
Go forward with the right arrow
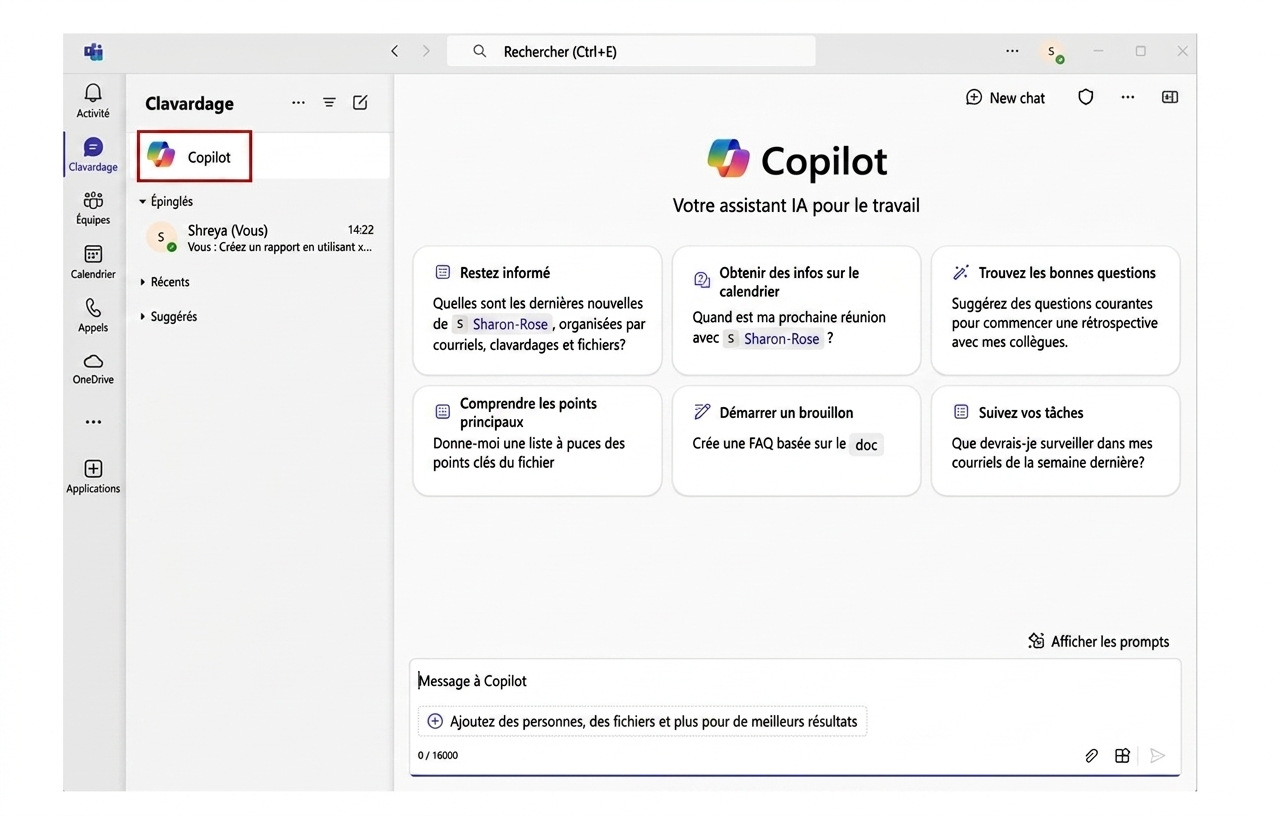pos(426,51)
